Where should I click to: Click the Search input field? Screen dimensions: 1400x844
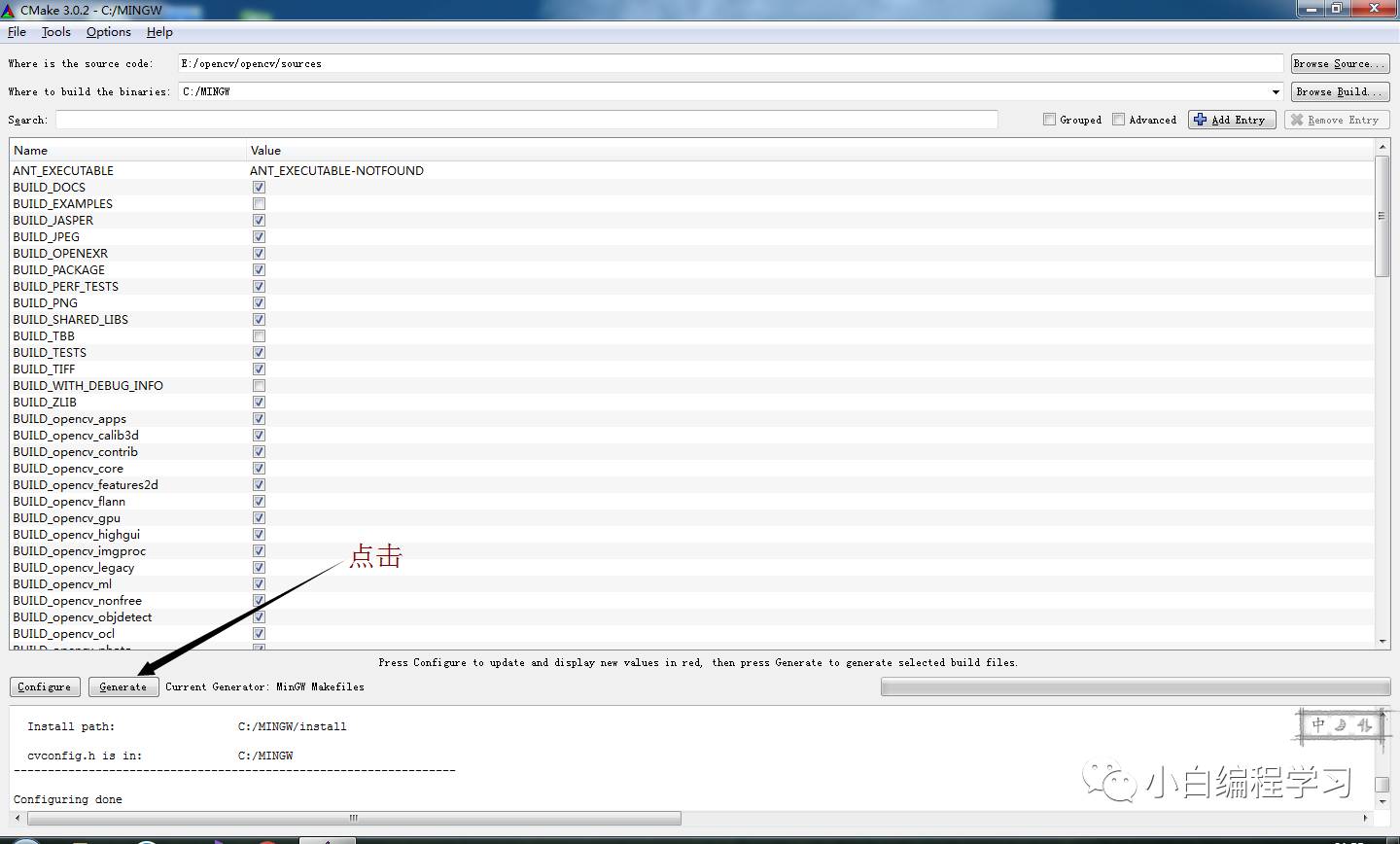tap(526, 120)
